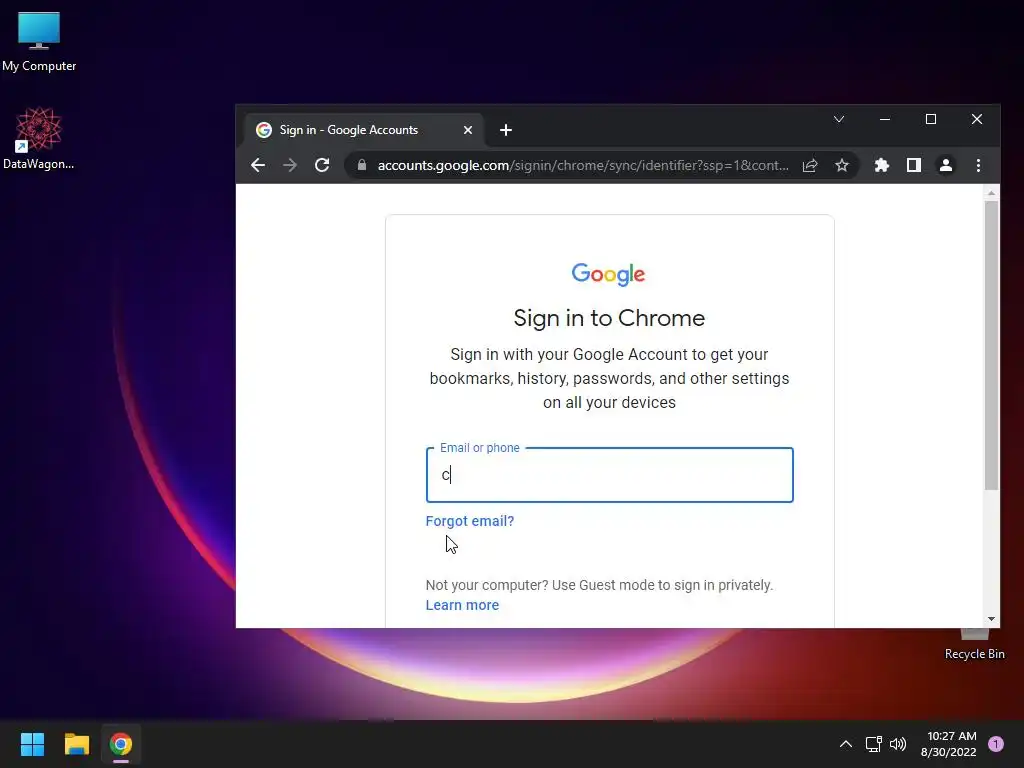Toggle the Chrome side panel icon

point(914,165)
